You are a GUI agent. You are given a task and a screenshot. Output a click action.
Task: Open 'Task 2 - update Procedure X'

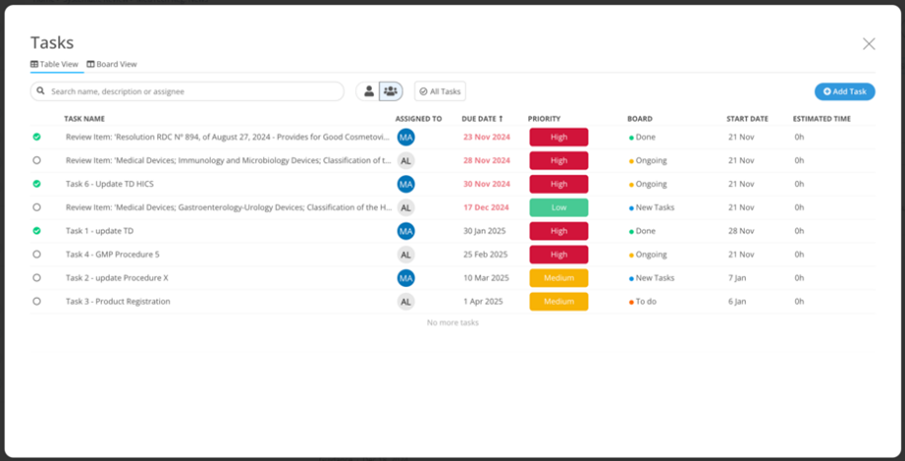[x=117, y=278]
